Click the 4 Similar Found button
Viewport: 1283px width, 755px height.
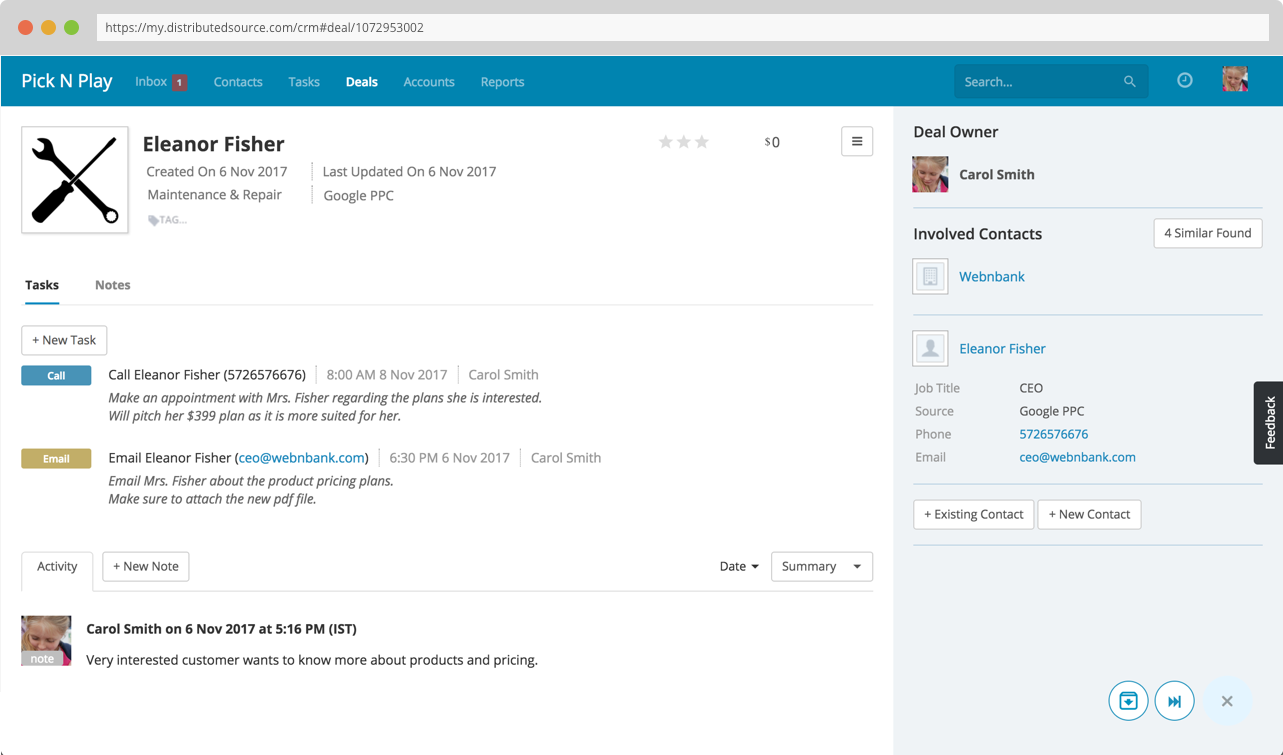click(x=1207, y=233)
